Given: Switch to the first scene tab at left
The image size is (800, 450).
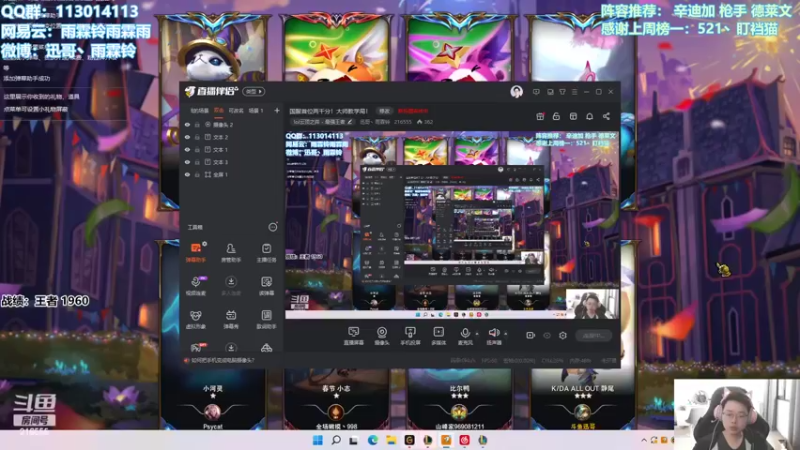Looking at the screenshot, I should (199, 110).
